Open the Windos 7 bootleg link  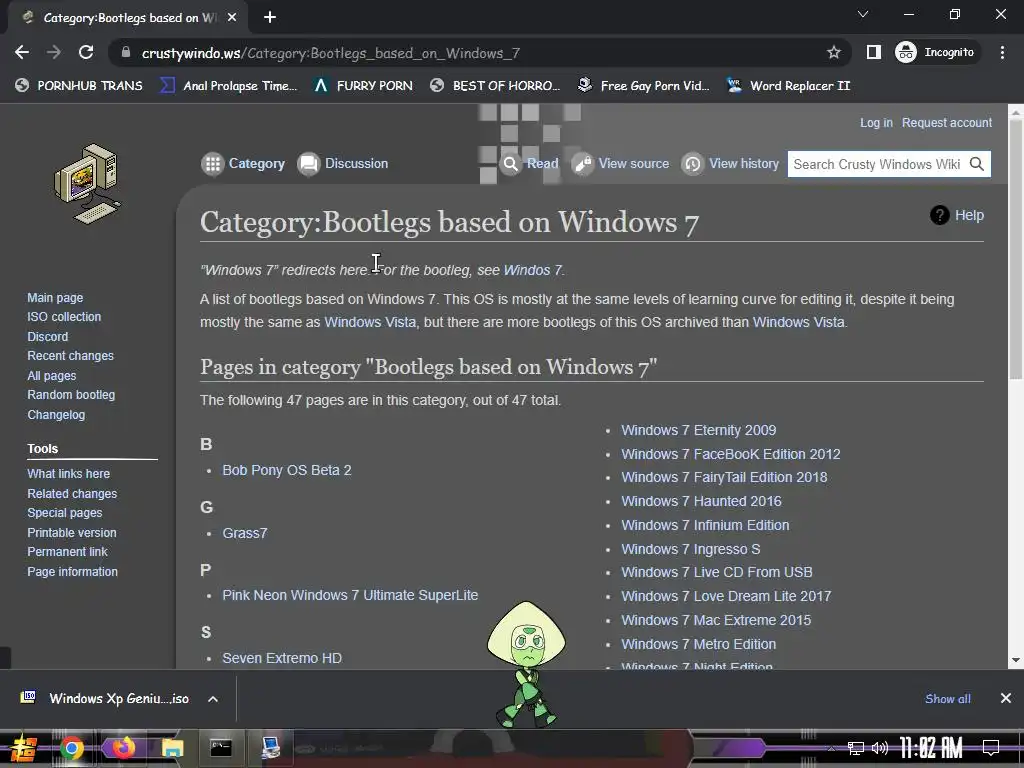coord(532,270)
